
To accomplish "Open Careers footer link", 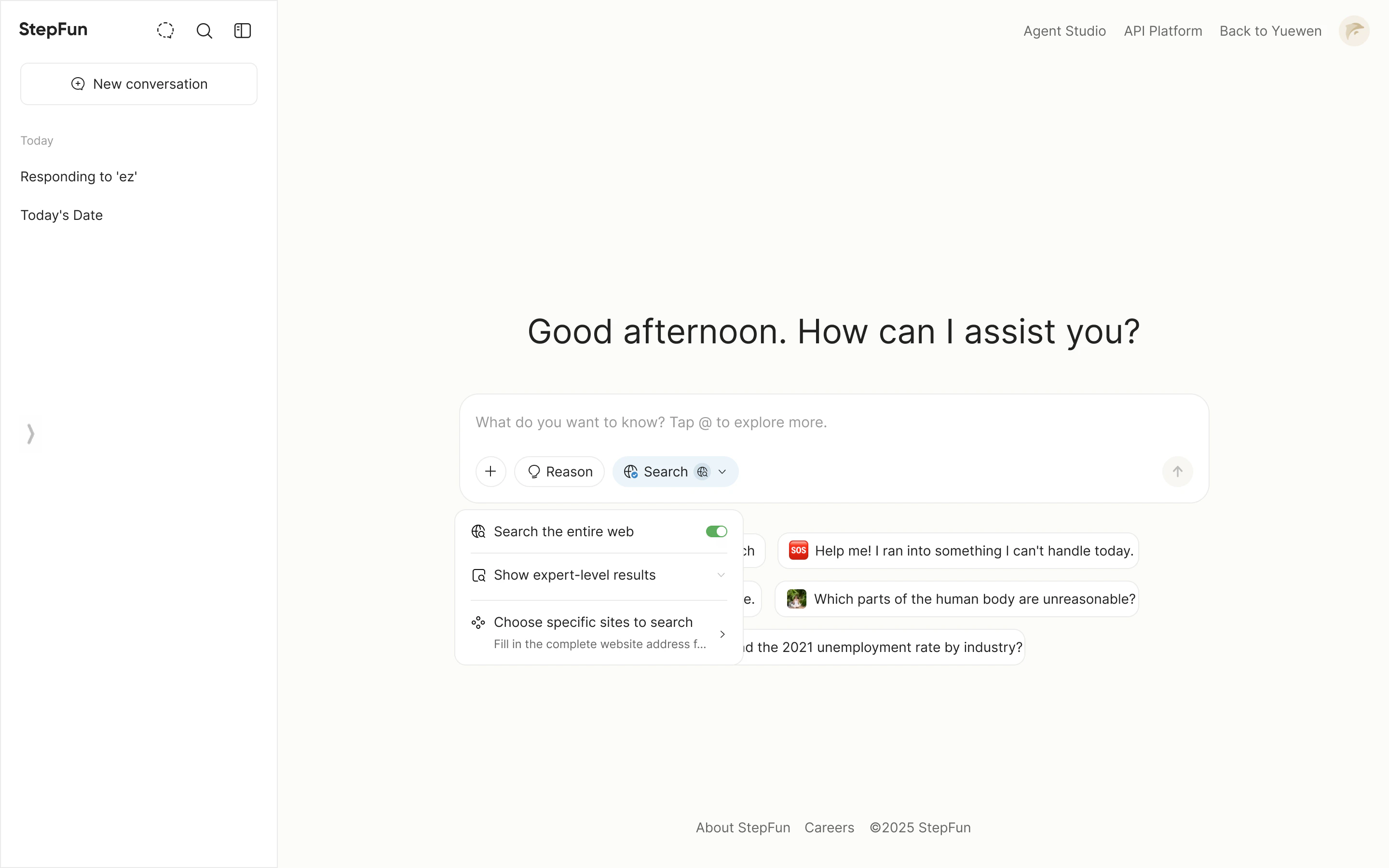I will point(829,827).
